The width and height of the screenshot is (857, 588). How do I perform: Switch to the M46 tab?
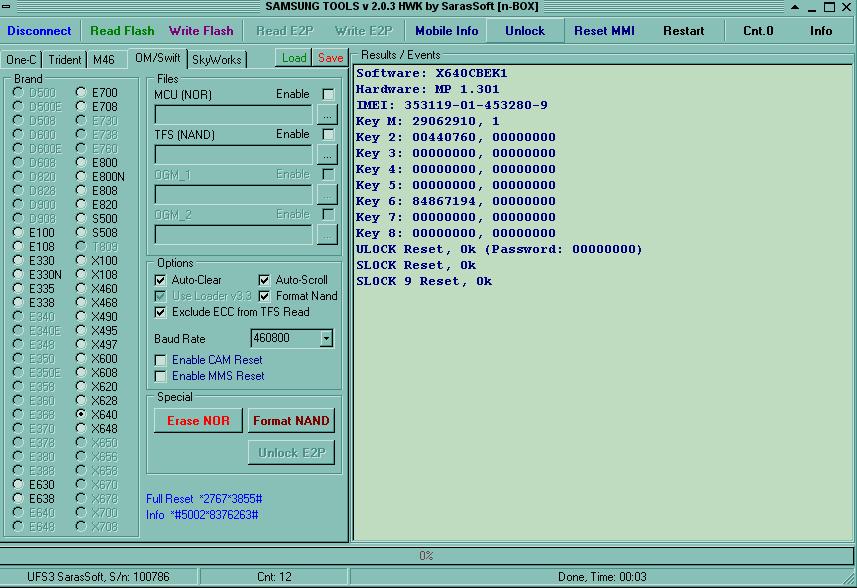103,60
